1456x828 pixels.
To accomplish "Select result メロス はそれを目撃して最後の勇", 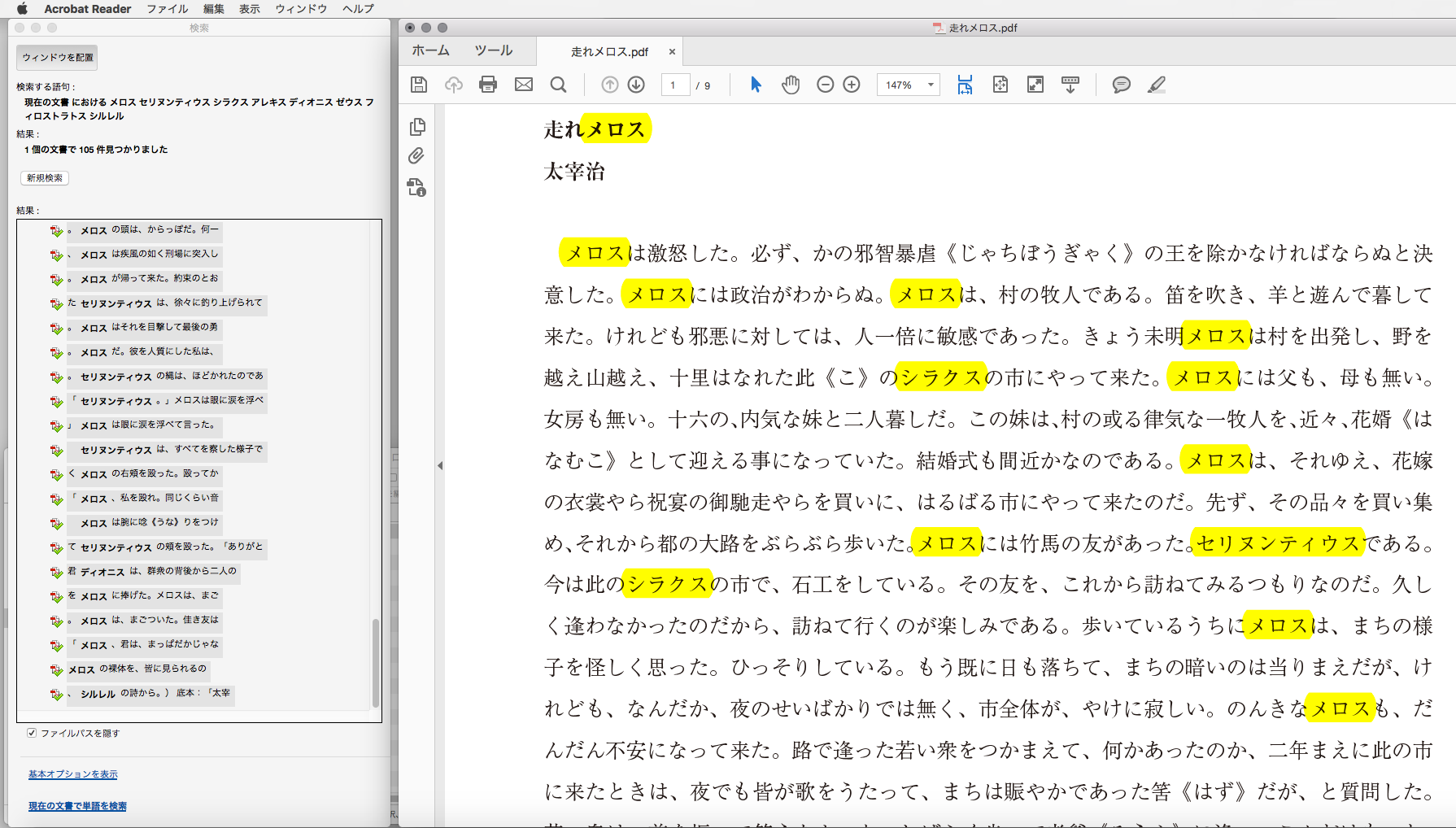I will click(x=144, y=328).
